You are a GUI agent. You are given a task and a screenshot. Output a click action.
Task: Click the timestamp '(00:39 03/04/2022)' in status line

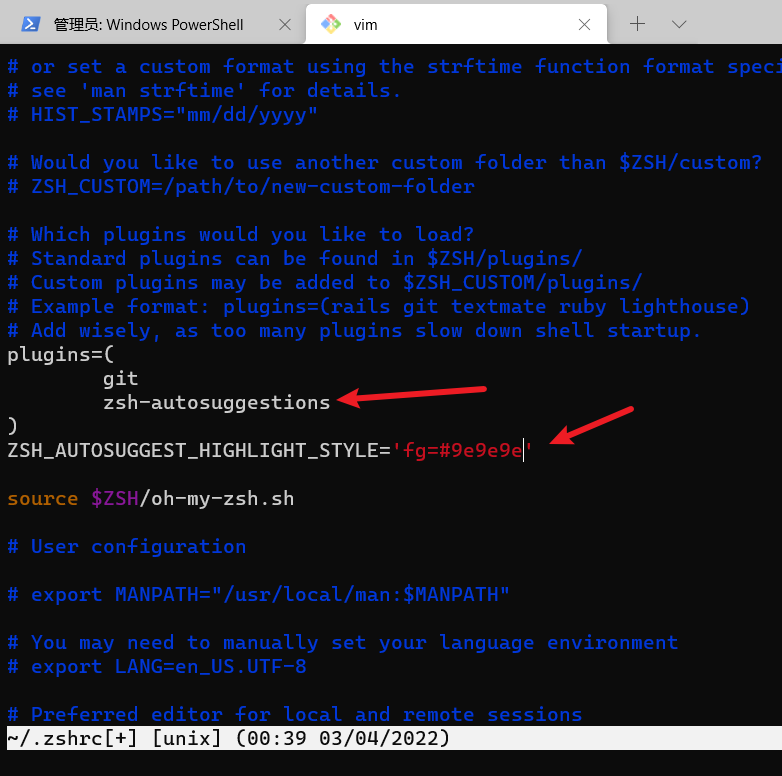click(342, 738)
